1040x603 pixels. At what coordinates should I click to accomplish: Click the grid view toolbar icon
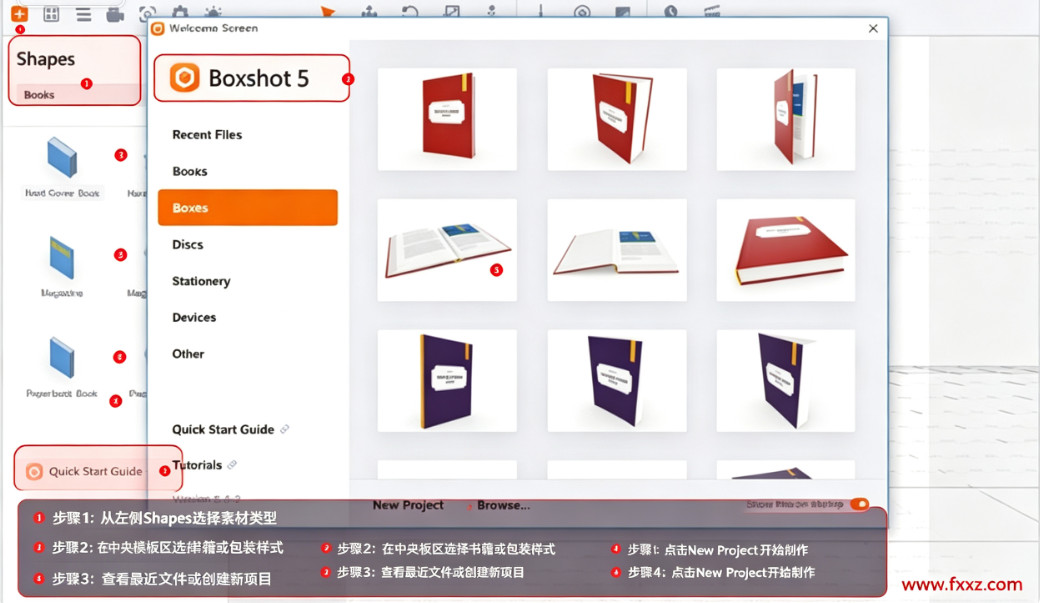51,13
